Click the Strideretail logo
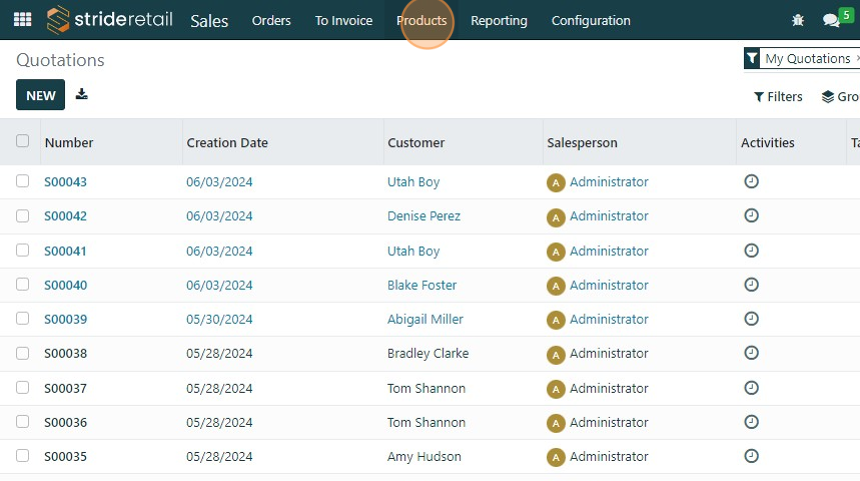 click(110, 20)
